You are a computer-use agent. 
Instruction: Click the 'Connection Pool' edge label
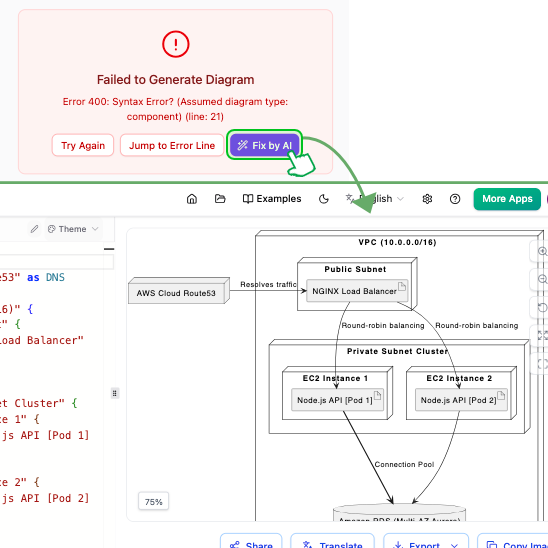click(x=404, y=464)
